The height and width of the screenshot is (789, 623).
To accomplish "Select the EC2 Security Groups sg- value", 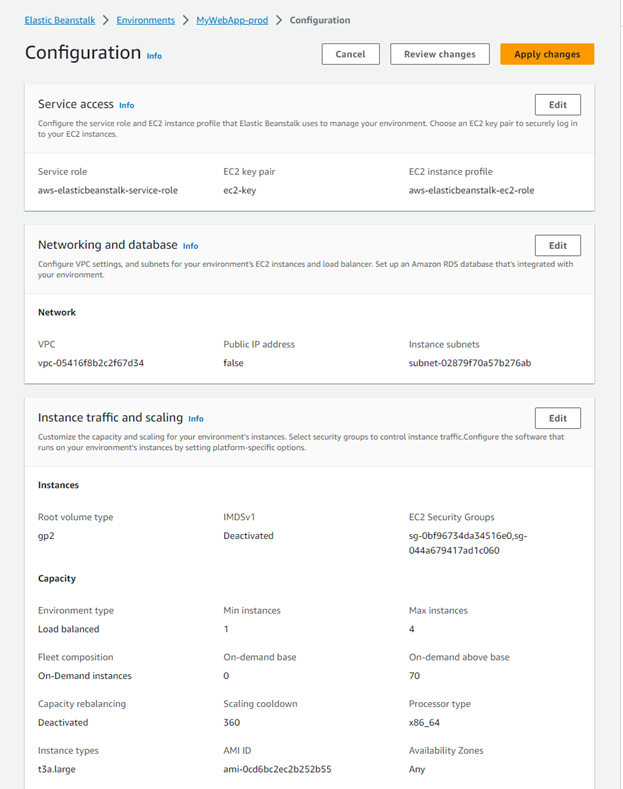I will coord(468,543).
